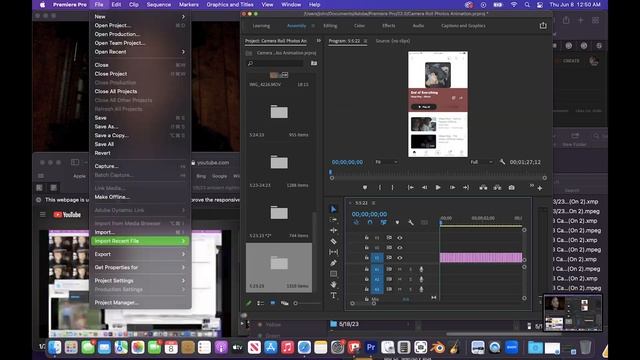Open the Program panel menu
The image size is (640, 360).
tap(365, 41)
